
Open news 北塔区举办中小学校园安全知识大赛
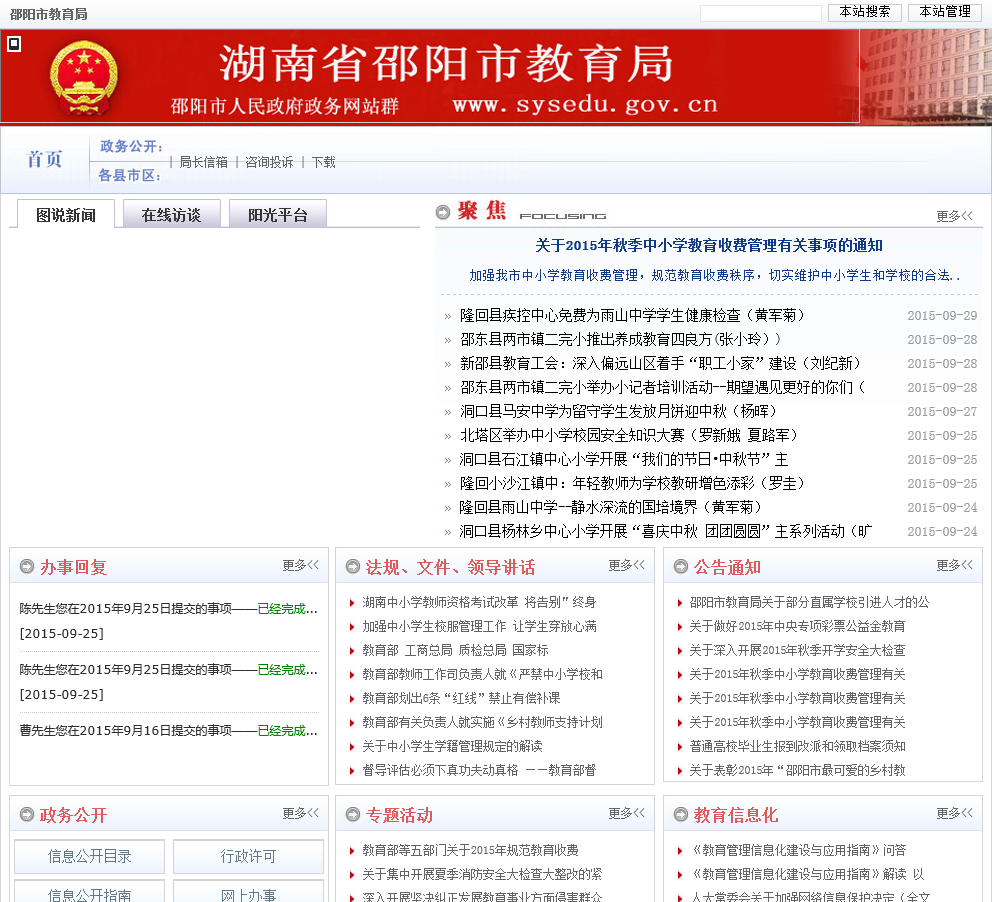tap(629, 435)
